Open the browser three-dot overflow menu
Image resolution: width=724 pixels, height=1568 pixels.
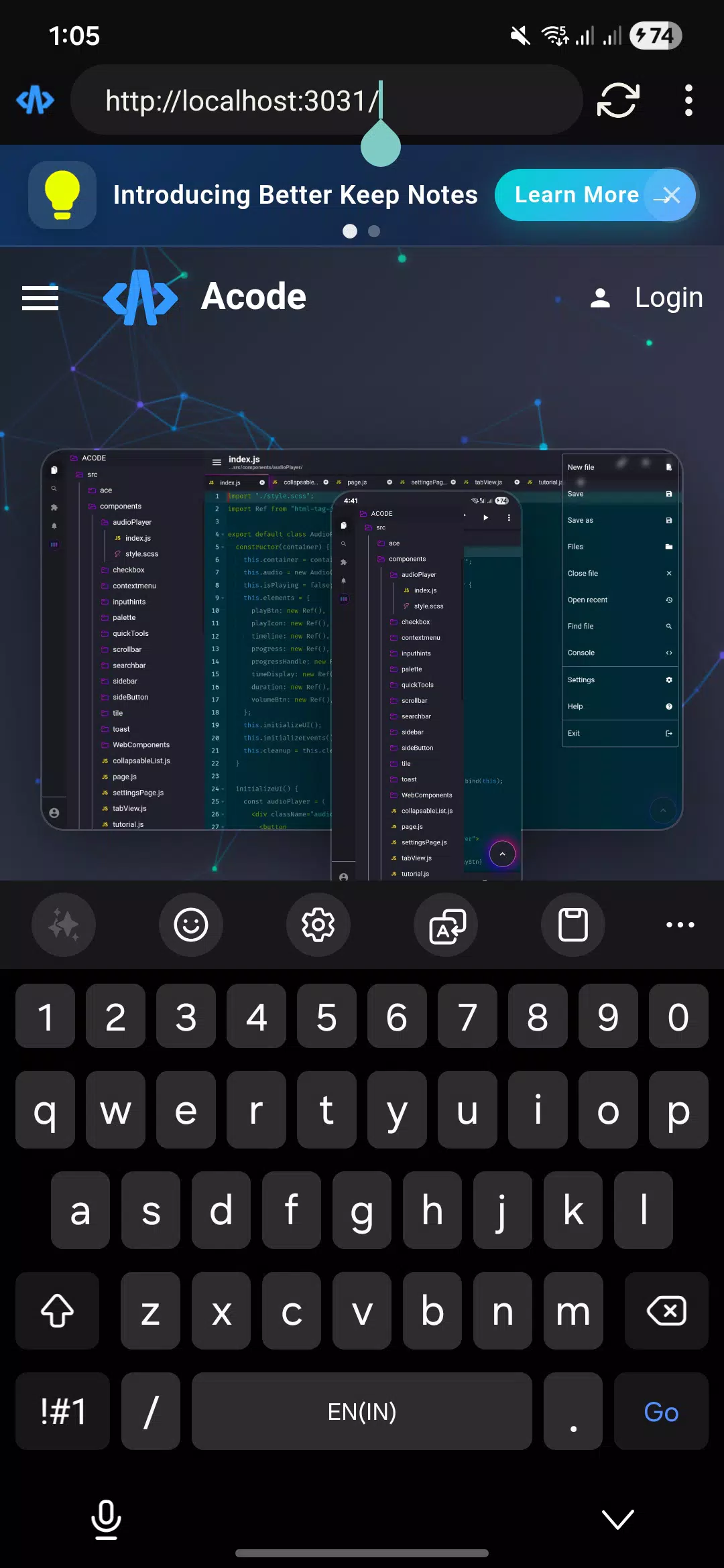tap(688, 101)
